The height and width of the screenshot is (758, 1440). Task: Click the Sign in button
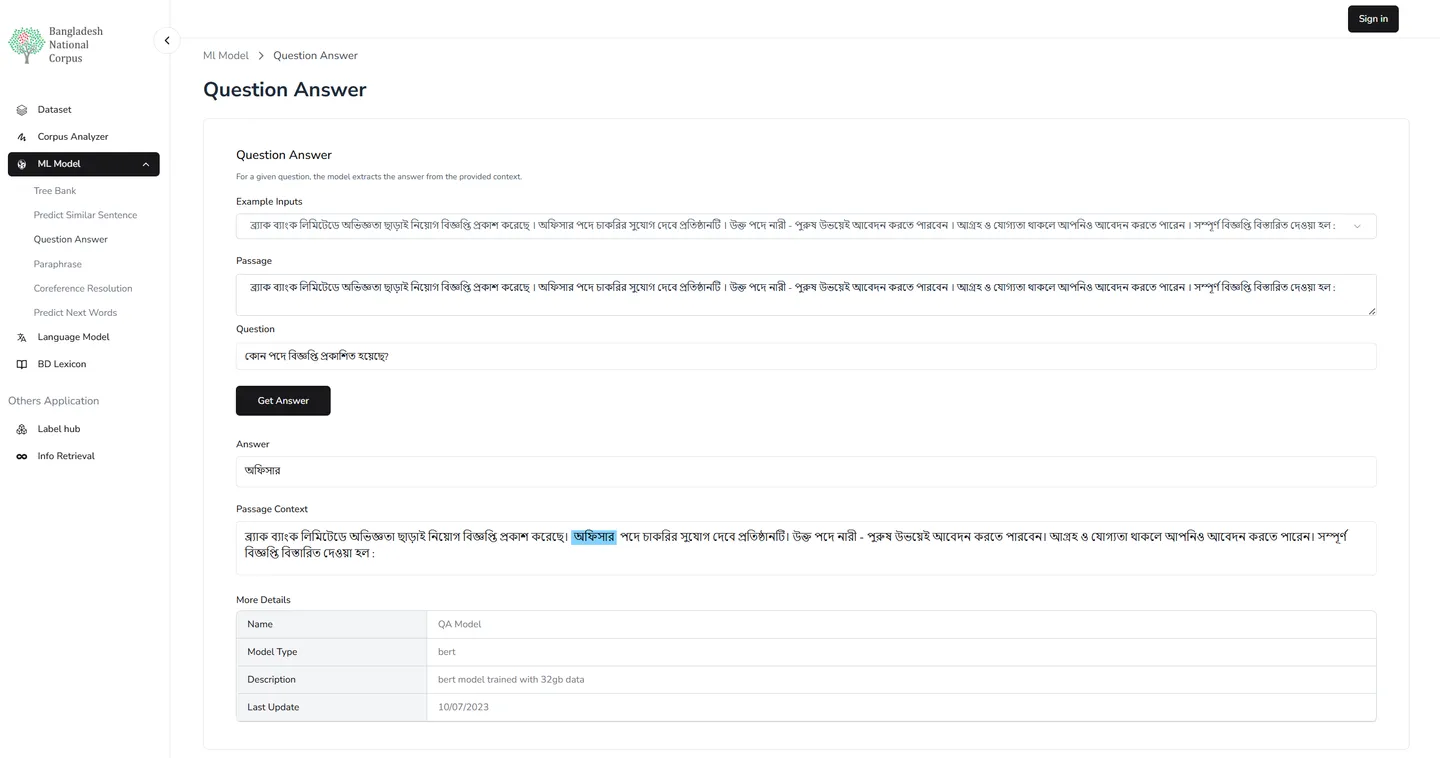click(1373, 19)
